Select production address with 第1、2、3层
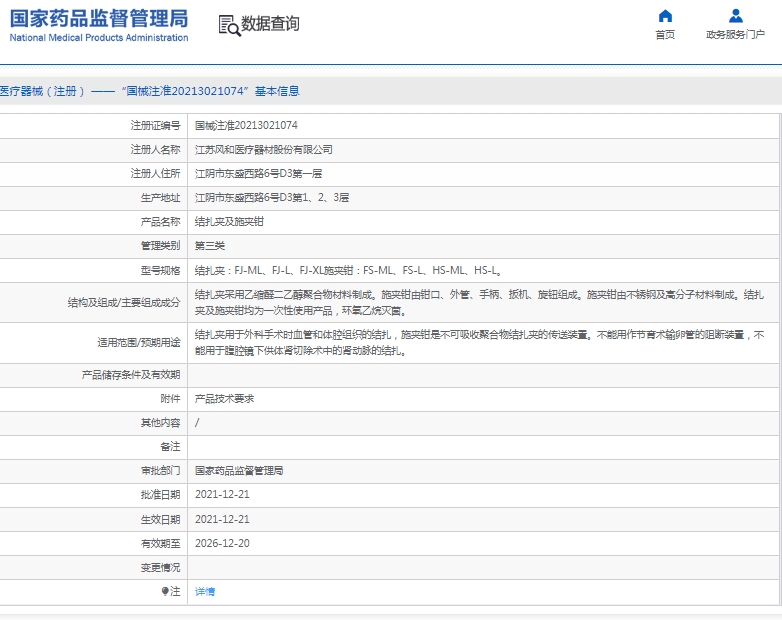The height and width of the screenshot is (620, 782). tap(272, 198)
